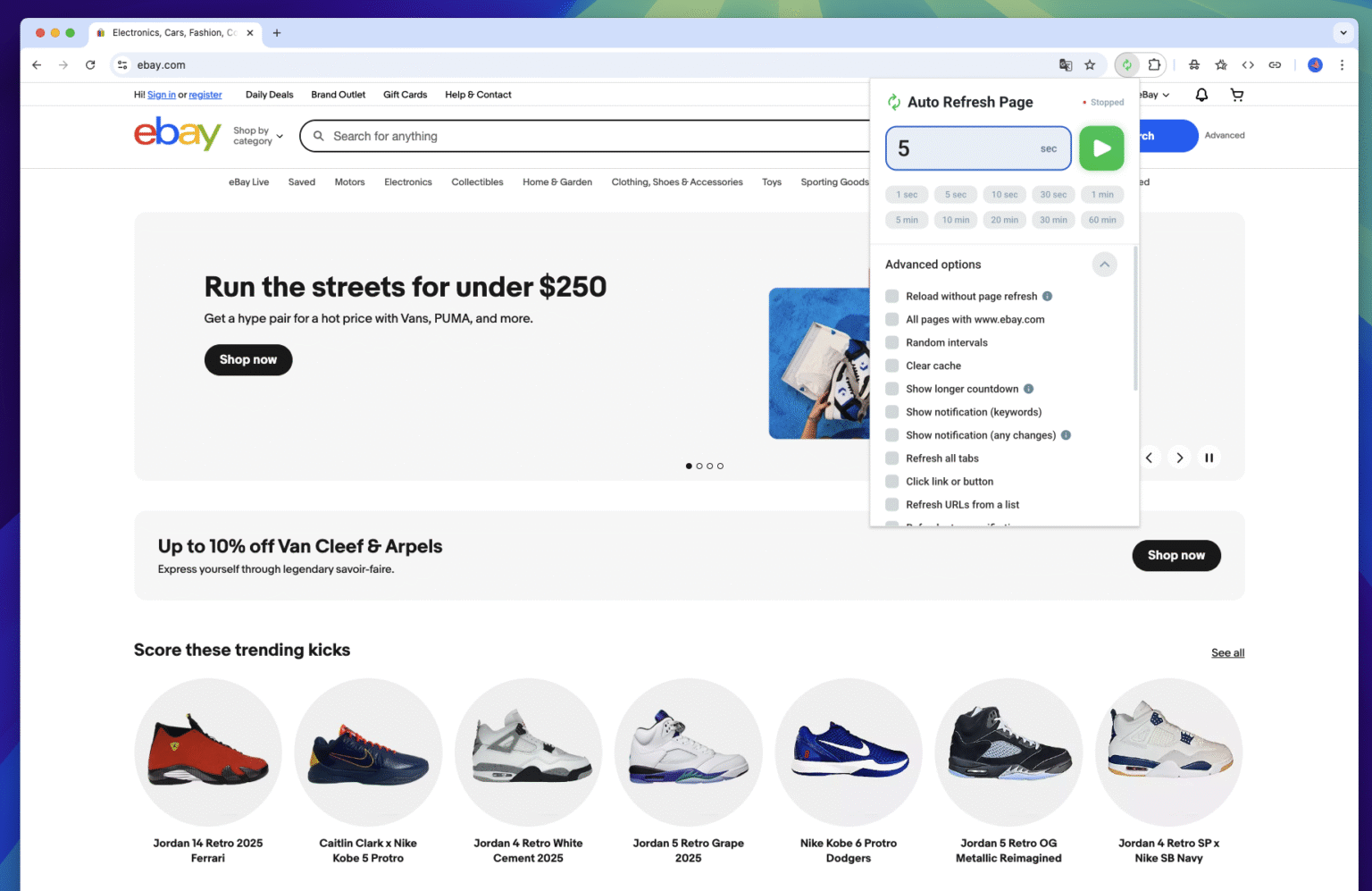Image resolution: width=1372 pixels, height=891 pixels.
Task: Click the Auto Refresh popup scrollbar
Action: coord(1135,319)
